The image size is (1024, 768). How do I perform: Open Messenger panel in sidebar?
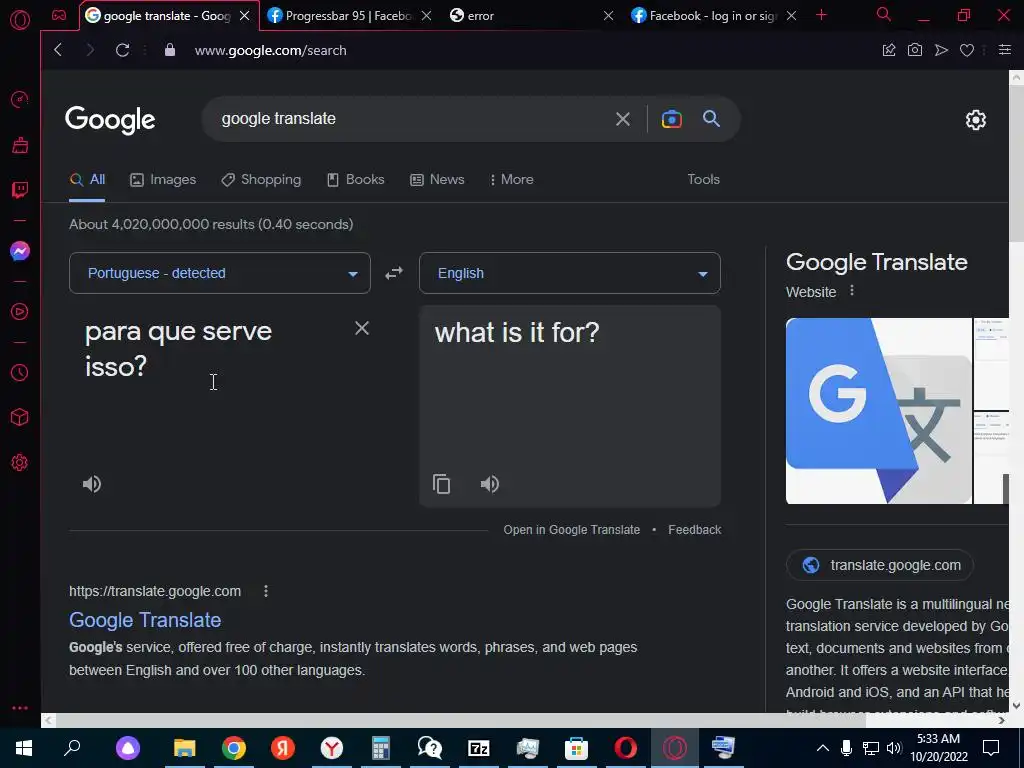(20, 251)
